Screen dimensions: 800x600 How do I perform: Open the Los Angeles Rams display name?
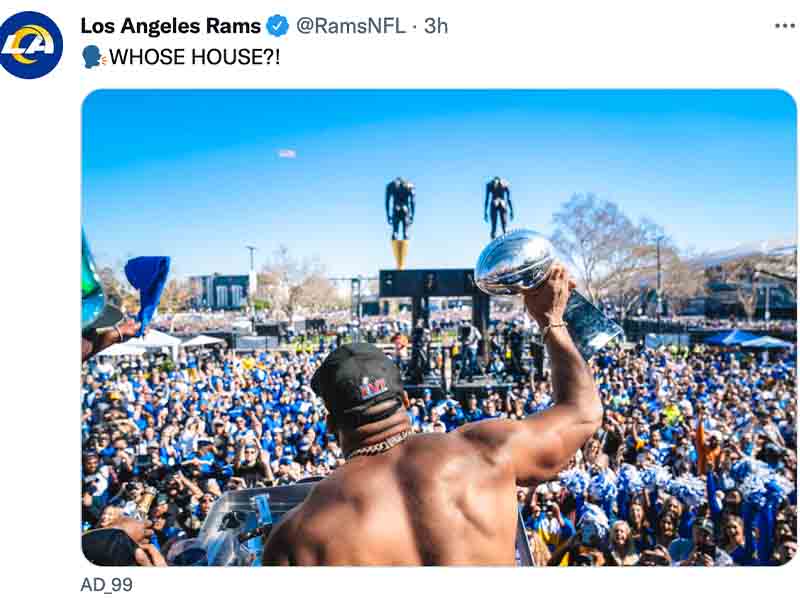(x=170, y=26)
